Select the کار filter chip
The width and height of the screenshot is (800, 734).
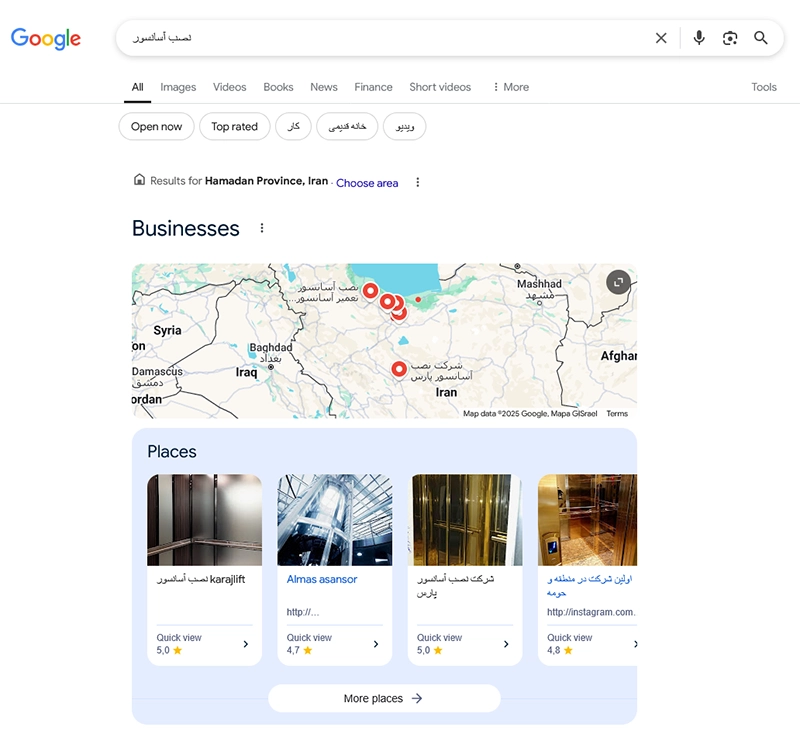[293, 126]
